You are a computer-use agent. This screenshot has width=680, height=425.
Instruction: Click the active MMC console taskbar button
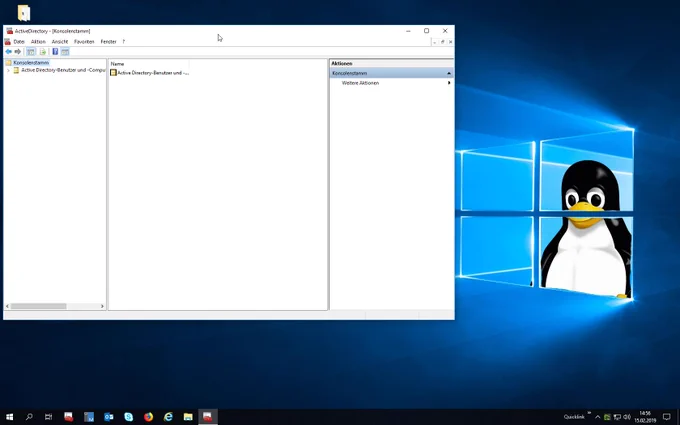(208, 417)
